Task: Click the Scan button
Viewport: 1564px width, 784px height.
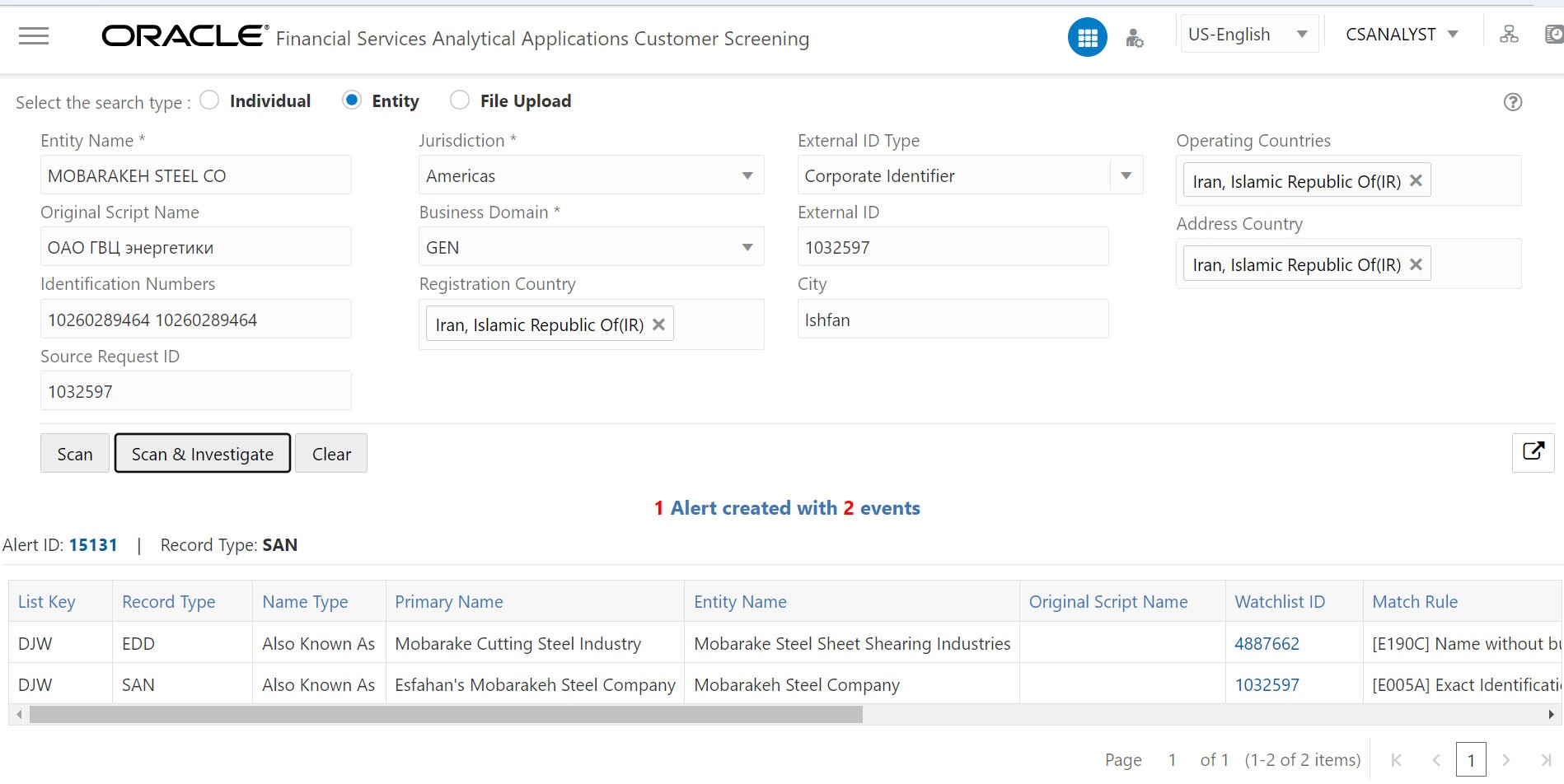Action: click(x=75, y=454)
